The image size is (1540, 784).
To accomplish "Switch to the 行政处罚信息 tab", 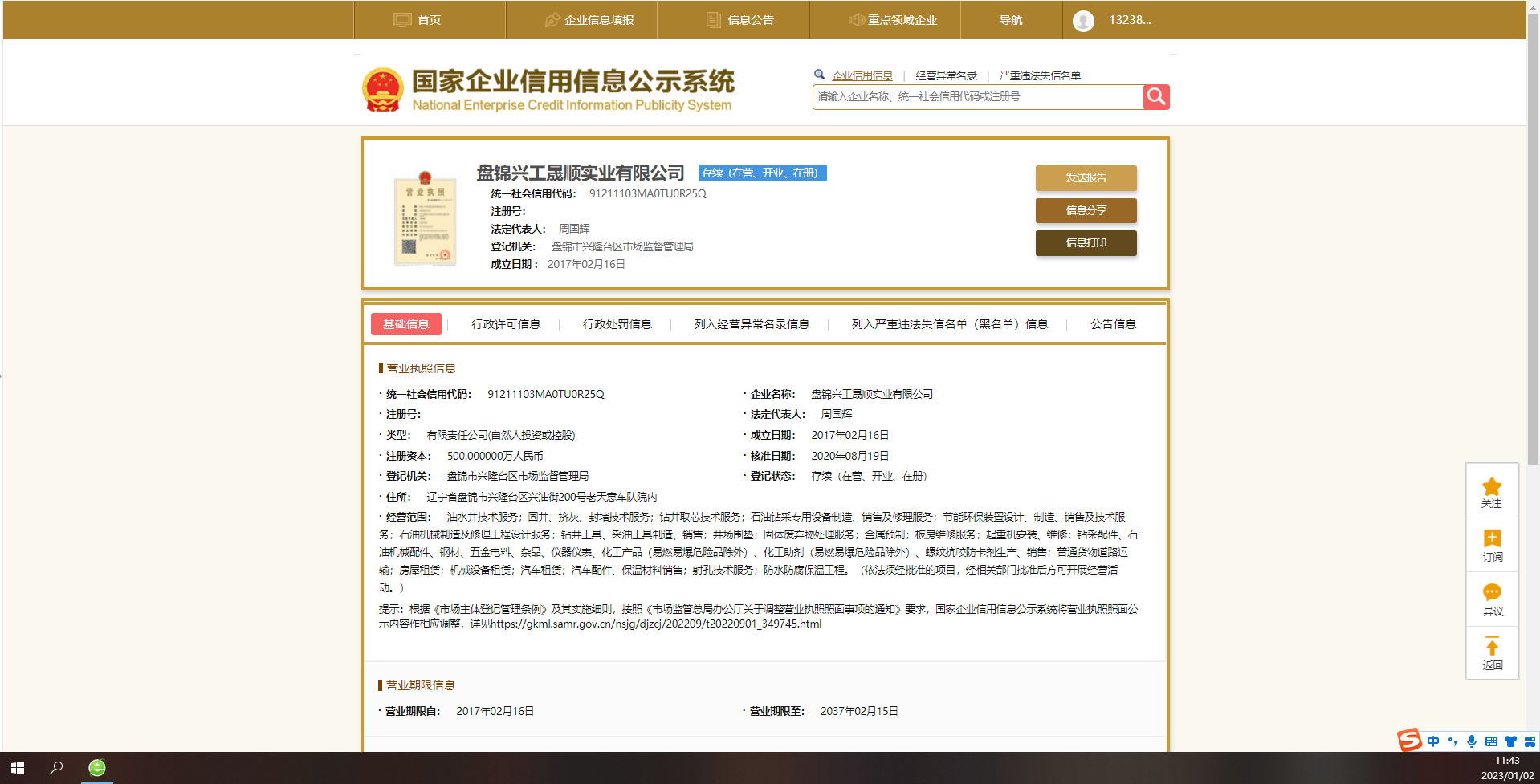I will 617,324.
